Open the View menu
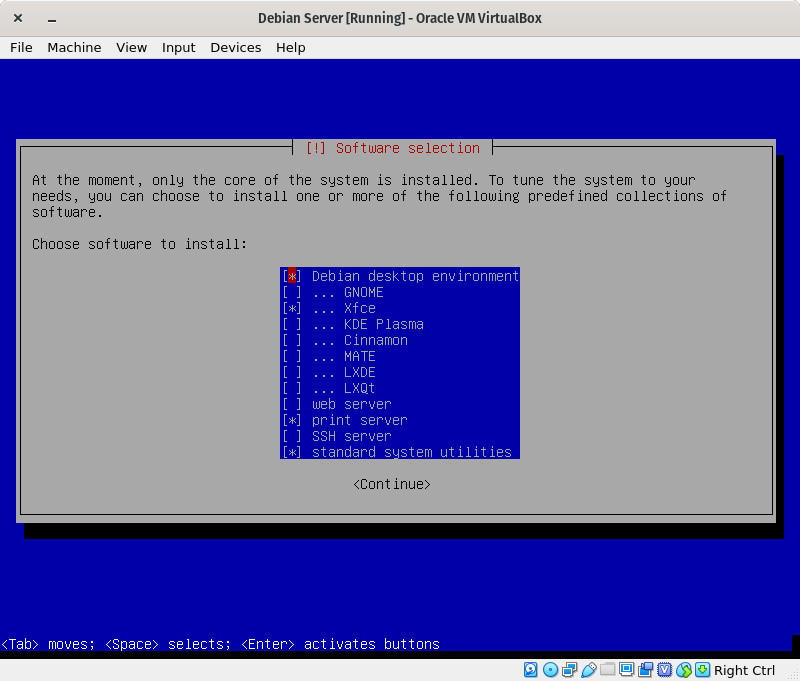This screenshot has height=681, width=800. [x=132, y=47]
